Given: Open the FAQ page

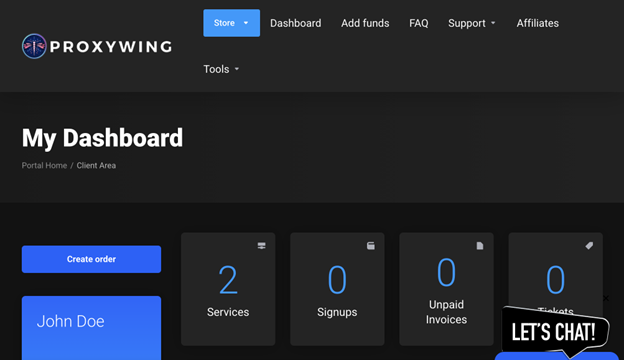Looking at the screenshot, I should point(419,23).
